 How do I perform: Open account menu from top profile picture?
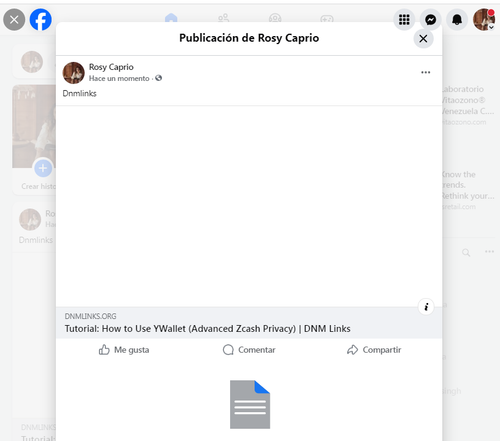click(x=484, y=20)
